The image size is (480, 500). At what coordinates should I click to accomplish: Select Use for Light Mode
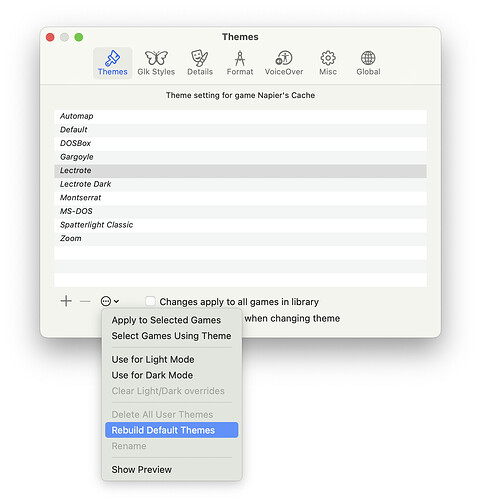click(172, 359)
